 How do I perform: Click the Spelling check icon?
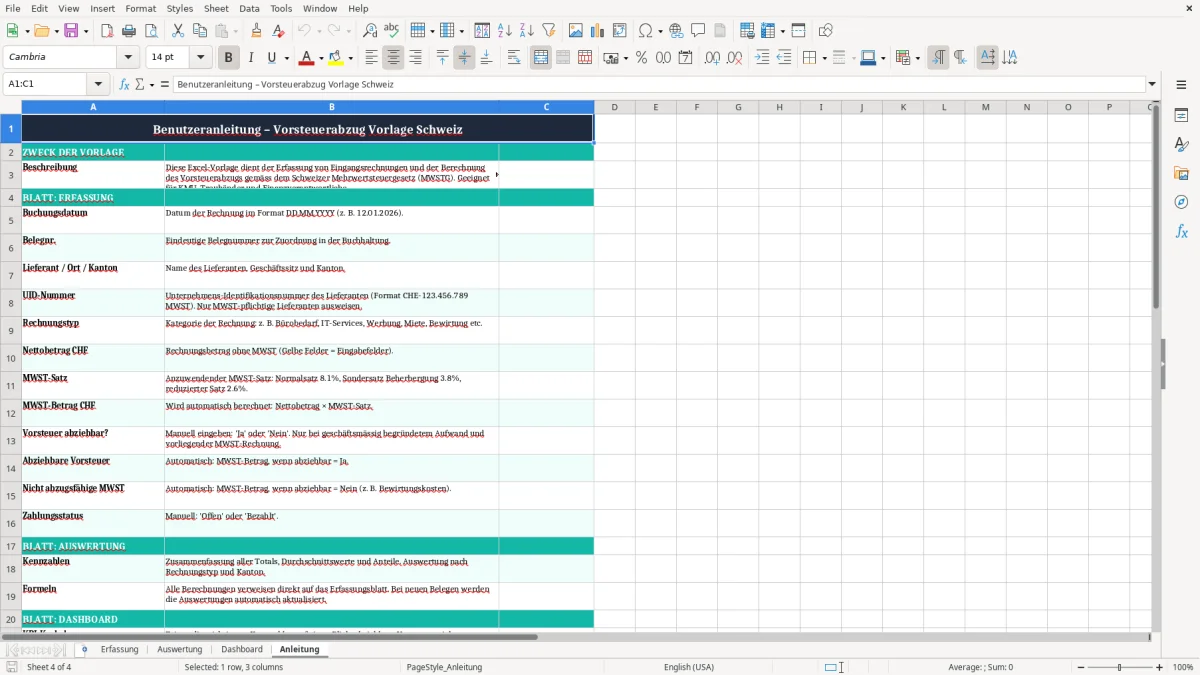tap(392, 30)
